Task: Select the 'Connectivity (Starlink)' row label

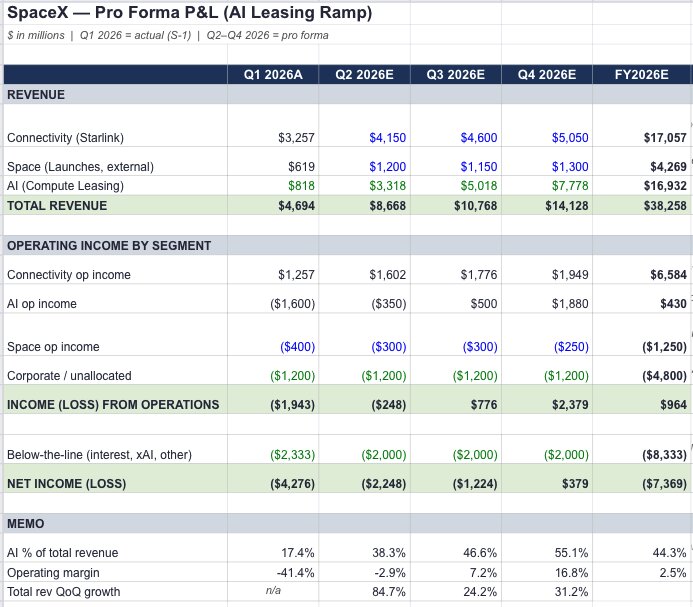Action: point(65,138)
